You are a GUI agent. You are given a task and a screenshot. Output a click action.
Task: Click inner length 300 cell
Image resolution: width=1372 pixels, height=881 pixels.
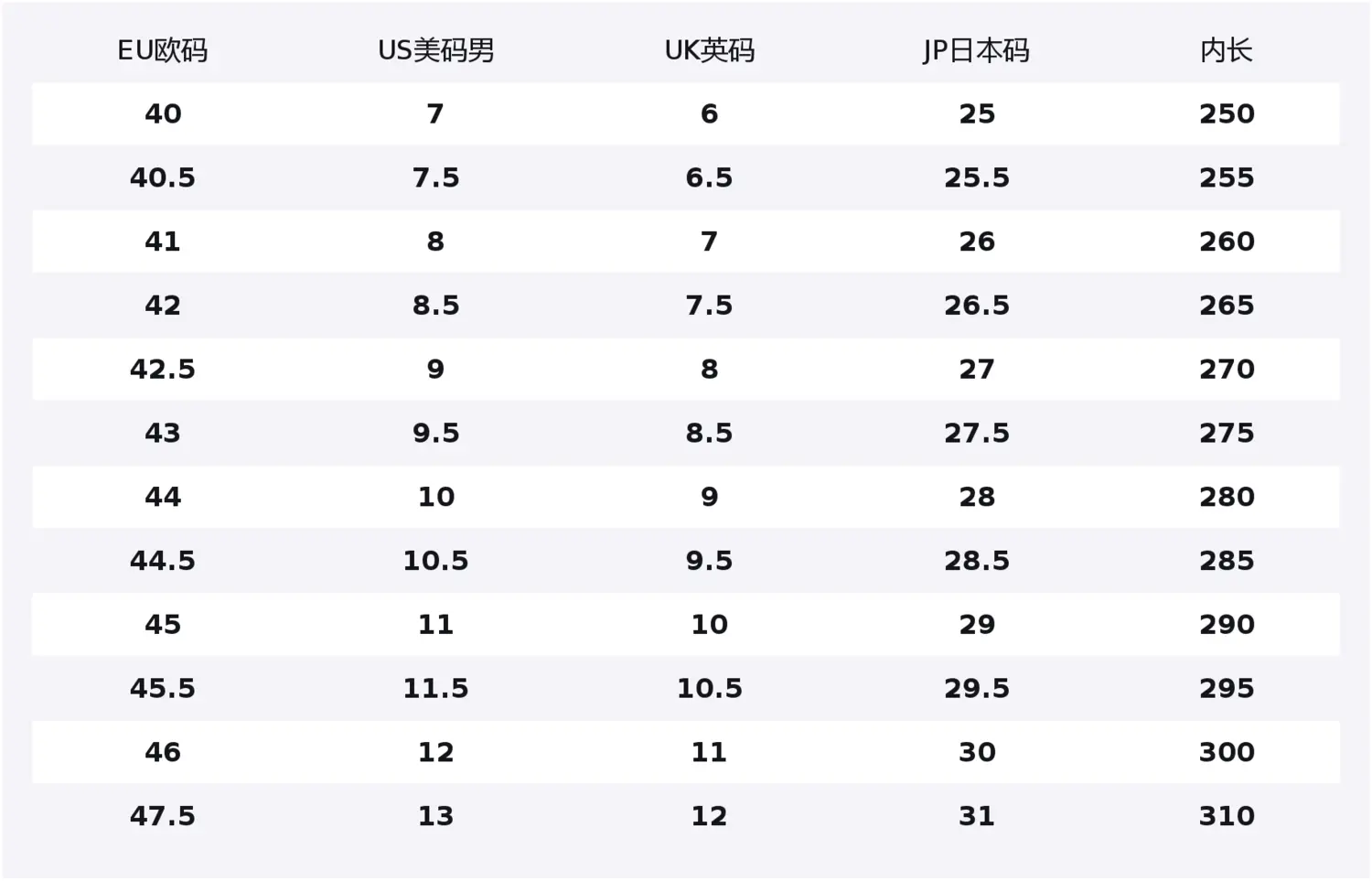(x=1227, y=752)
